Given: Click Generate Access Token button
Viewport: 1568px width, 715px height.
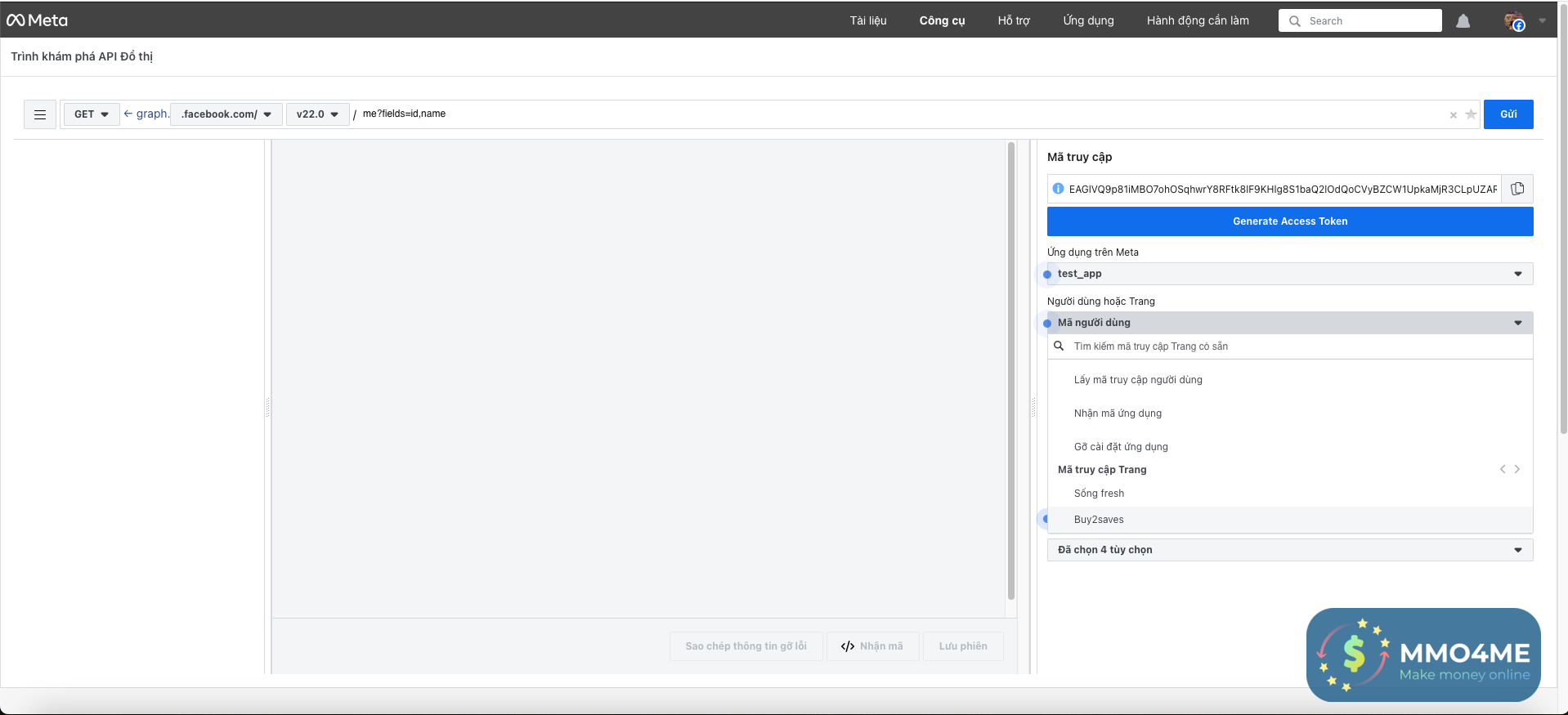Looking at the screenshot, I should [x=1290, y=221].
